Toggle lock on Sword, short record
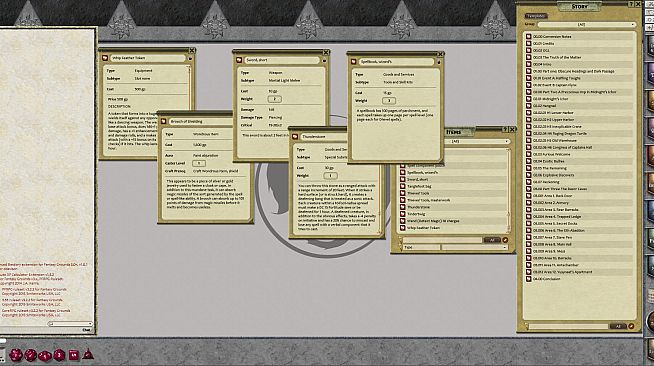 point(324,60)
